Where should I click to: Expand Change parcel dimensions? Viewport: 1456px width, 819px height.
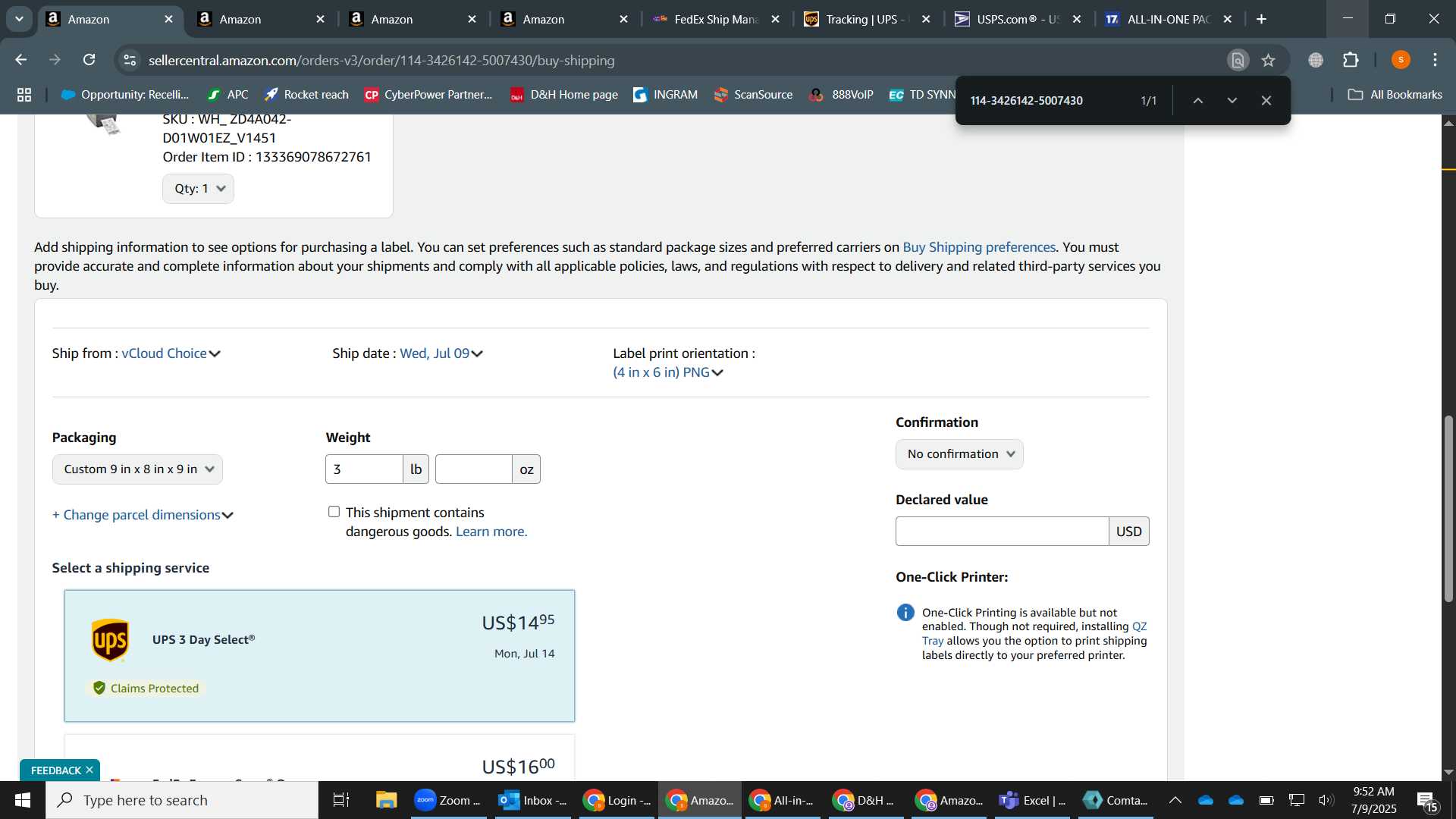click(x=143, y=515)
